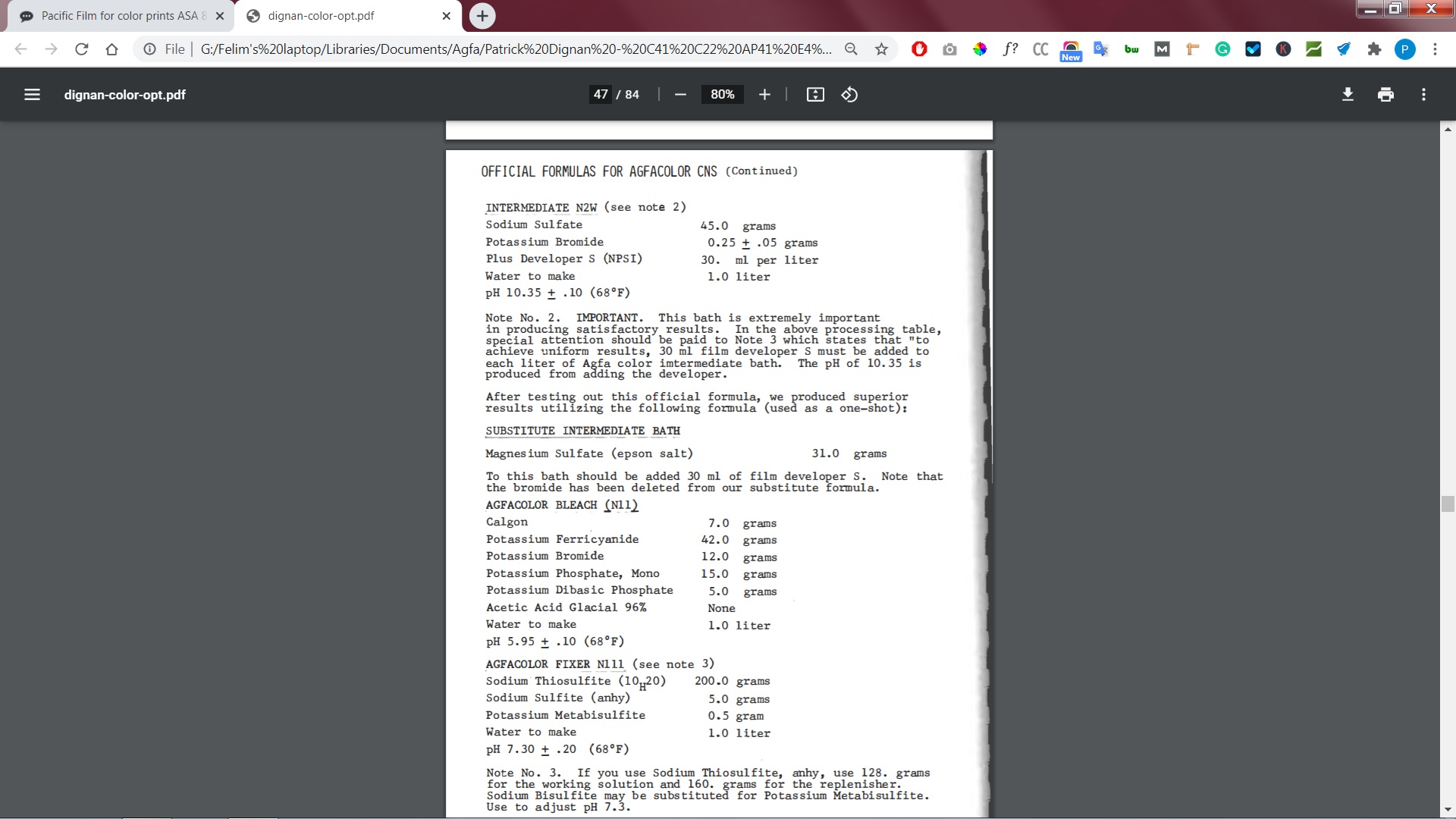Image resolution: width=1456 pixels, height=819 pixels.
Task: Click the fit to page button
Action: [815, 95]
